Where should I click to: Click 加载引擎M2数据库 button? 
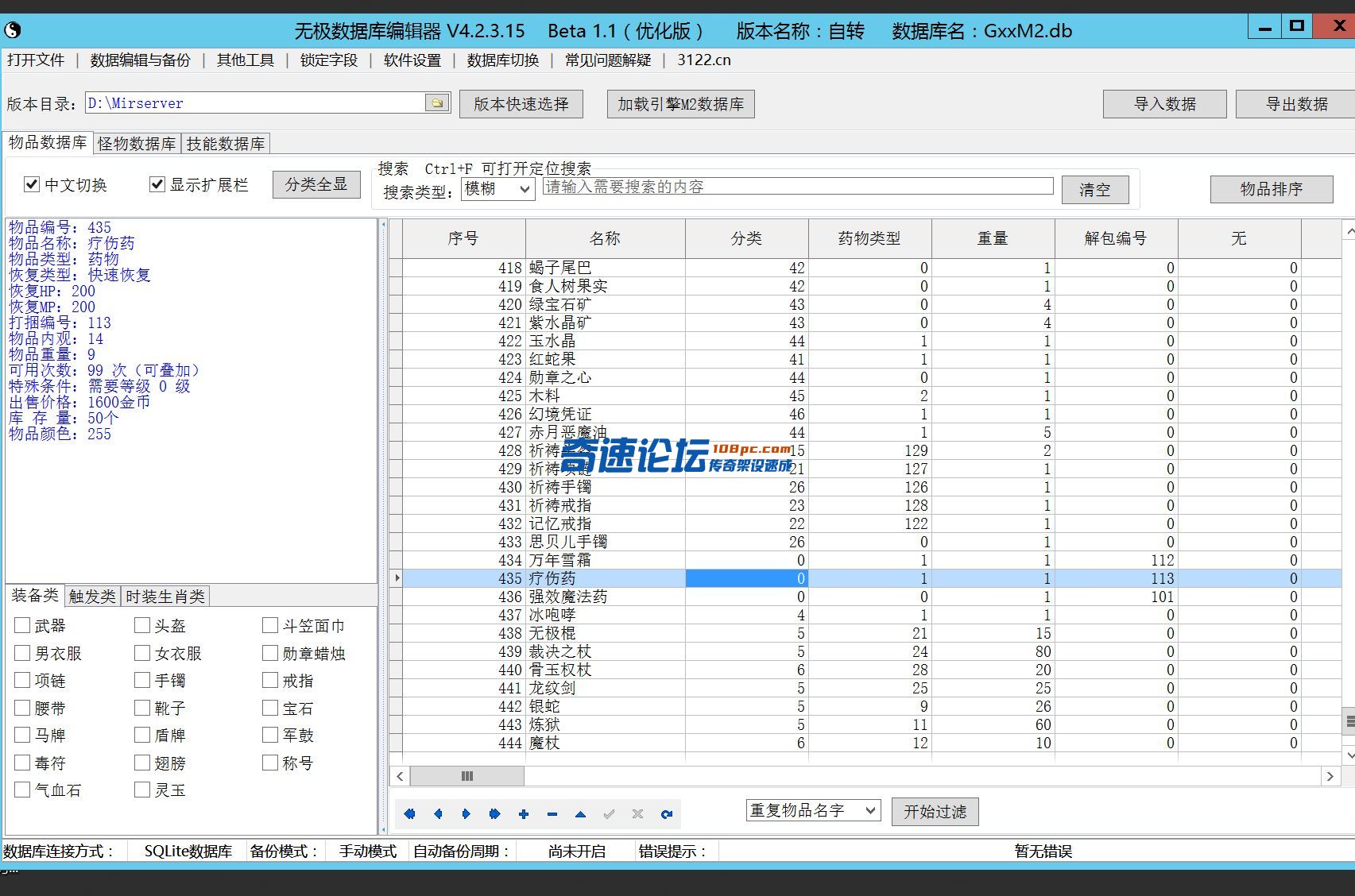tap(681, 104)
